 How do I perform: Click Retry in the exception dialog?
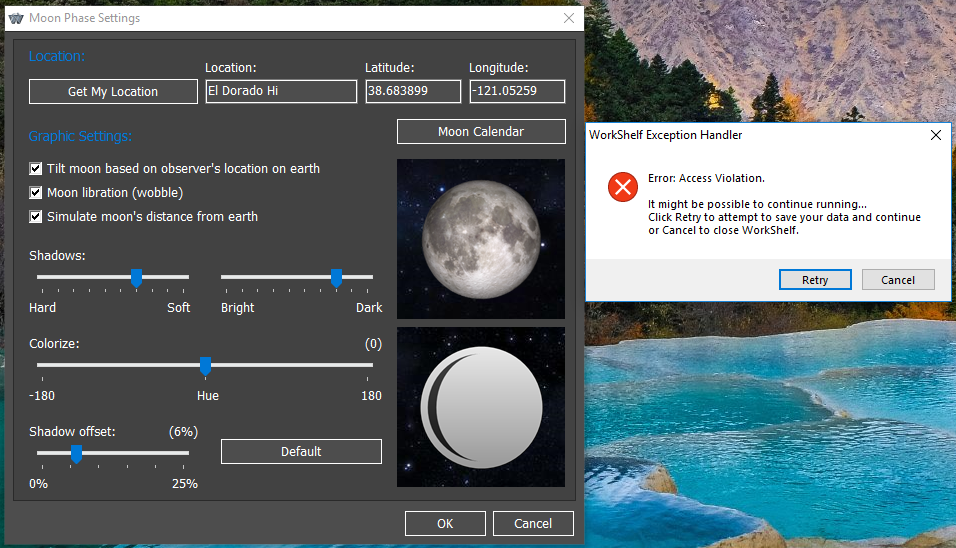[815, 280]
